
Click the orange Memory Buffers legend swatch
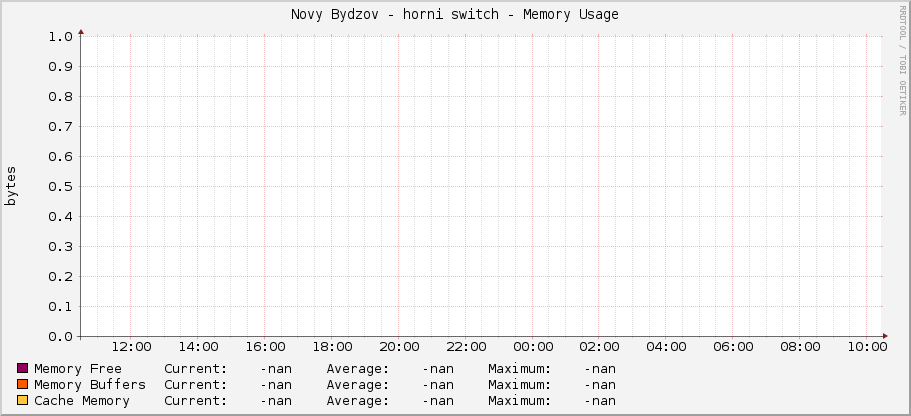(x=23, y=385)
